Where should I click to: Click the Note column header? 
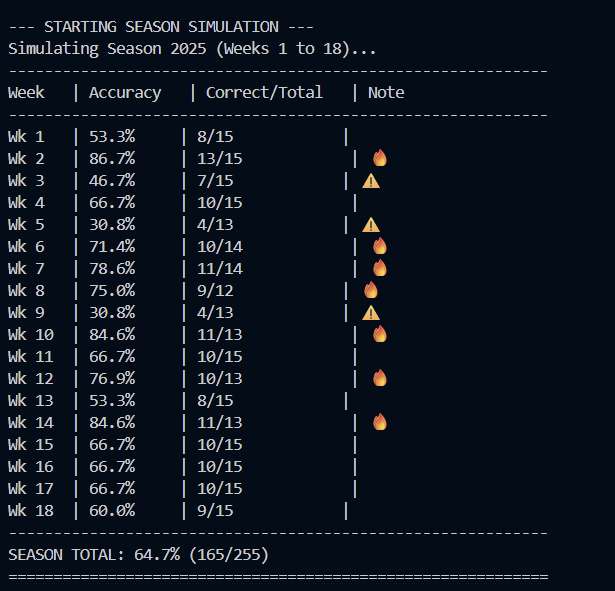pyautogui.click(x=386, y=93)
